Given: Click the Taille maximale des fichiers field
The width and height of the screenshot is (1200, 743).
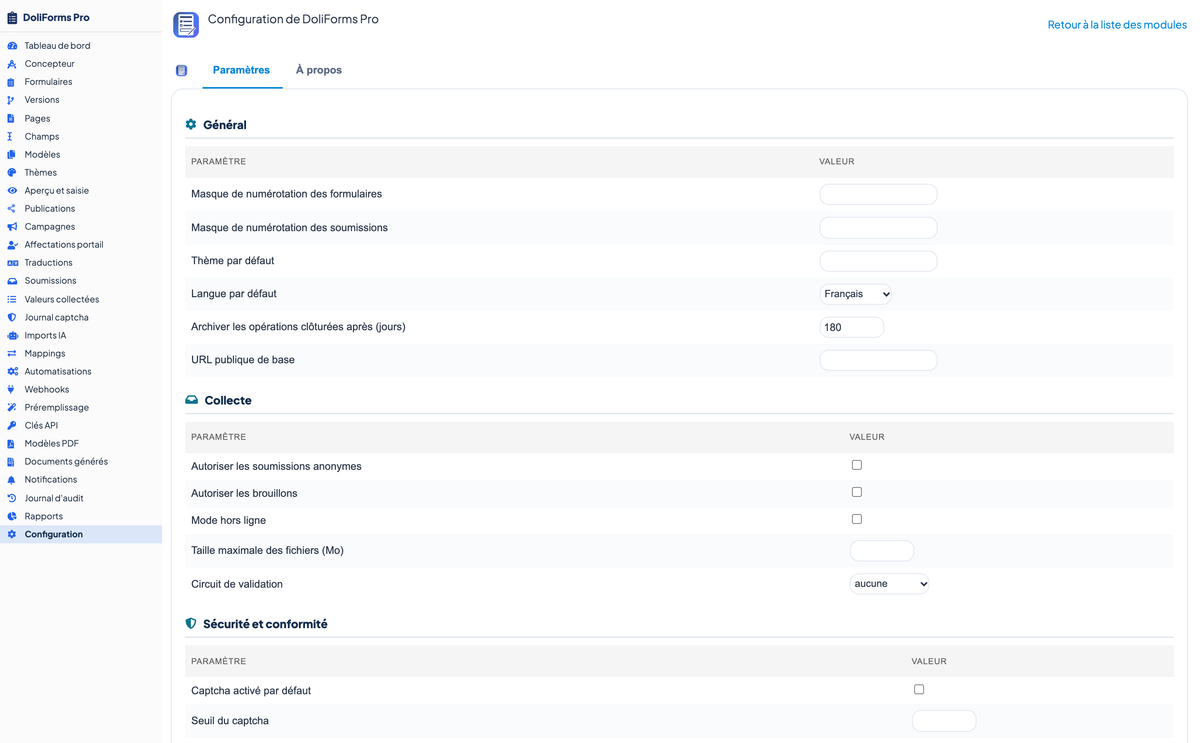Looking at the screenshot, I should click(882, 551).
